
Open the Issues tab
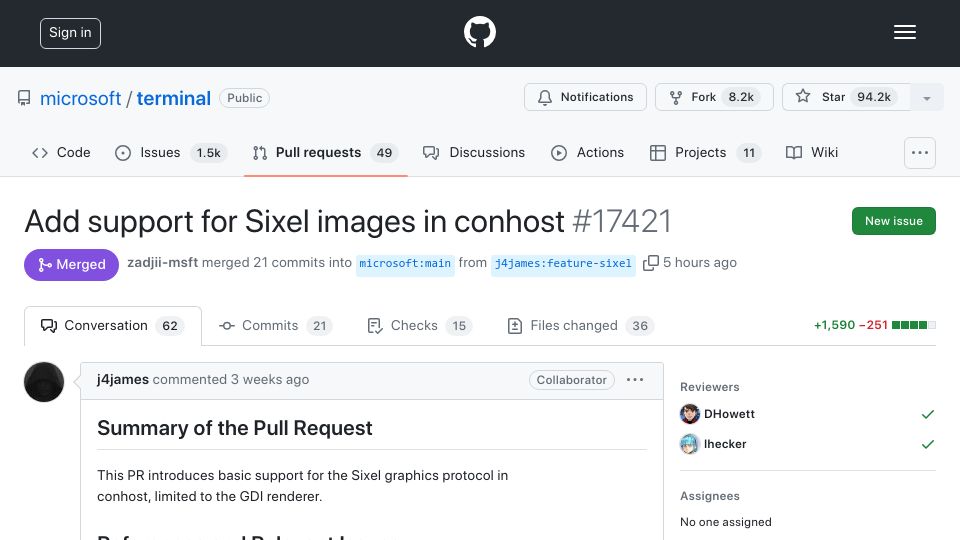(x=171, y=152)
